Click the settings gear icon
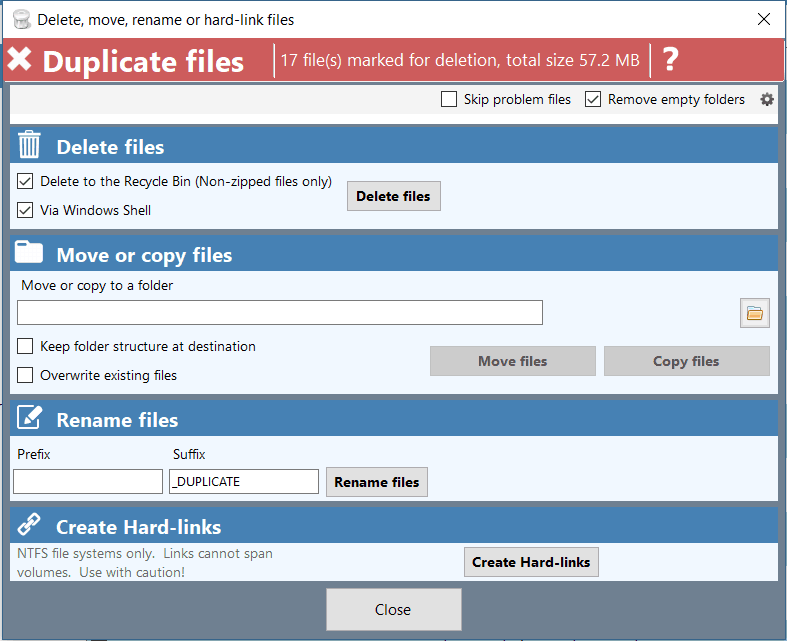 click(766, 99)
